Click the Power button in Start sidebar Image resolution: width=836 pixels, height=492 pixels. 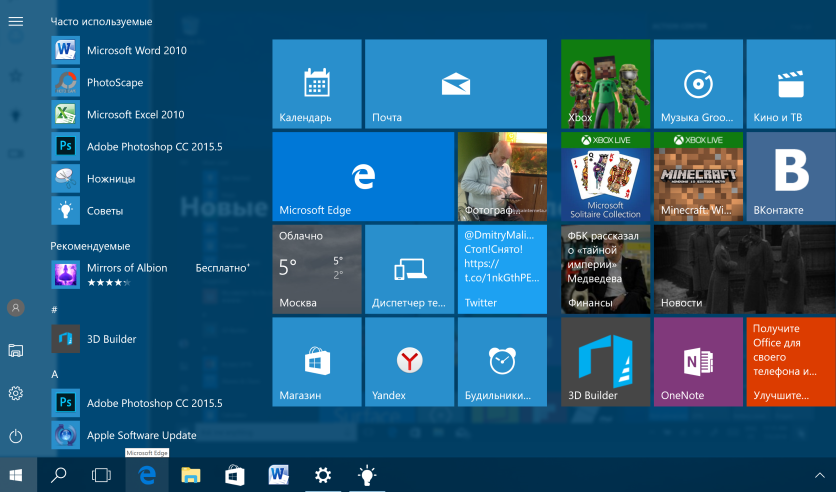15,436
